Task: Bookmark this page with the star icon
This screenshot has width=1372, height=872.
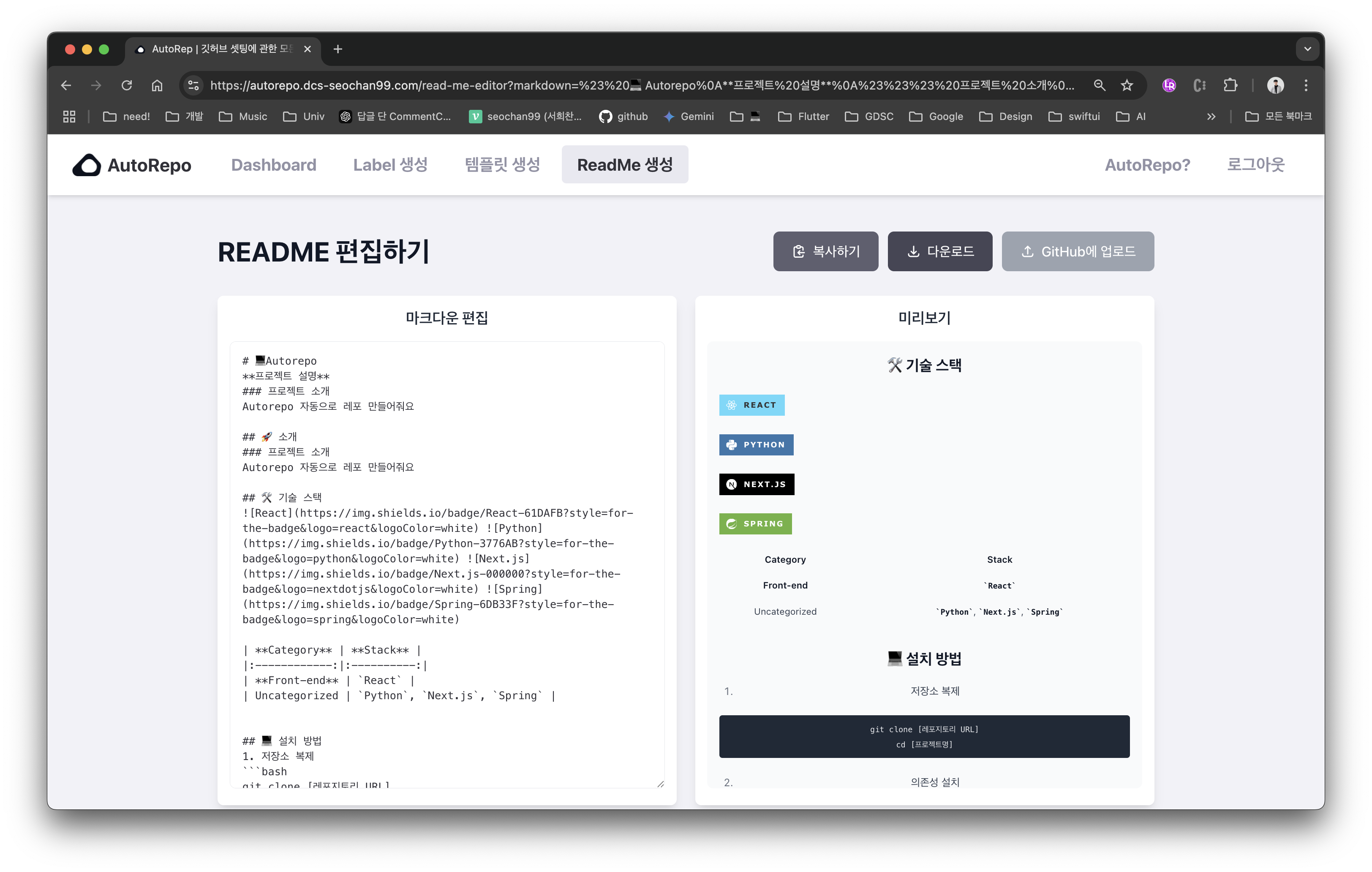Action: click(x=1127, y=85)
